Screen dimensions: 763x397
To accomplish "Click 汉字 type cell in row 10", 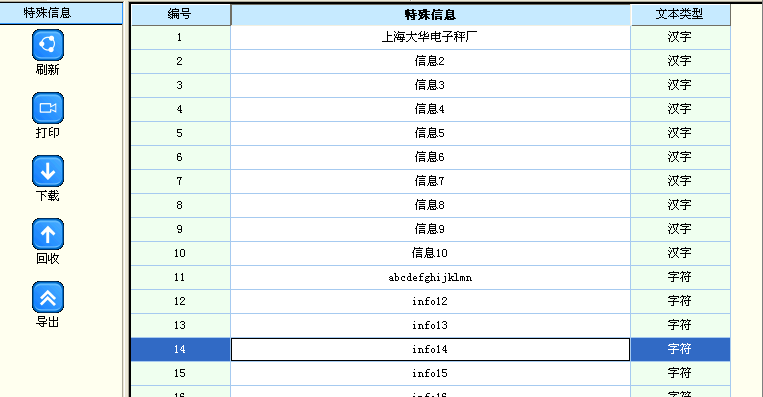I will tap(680, 253).
